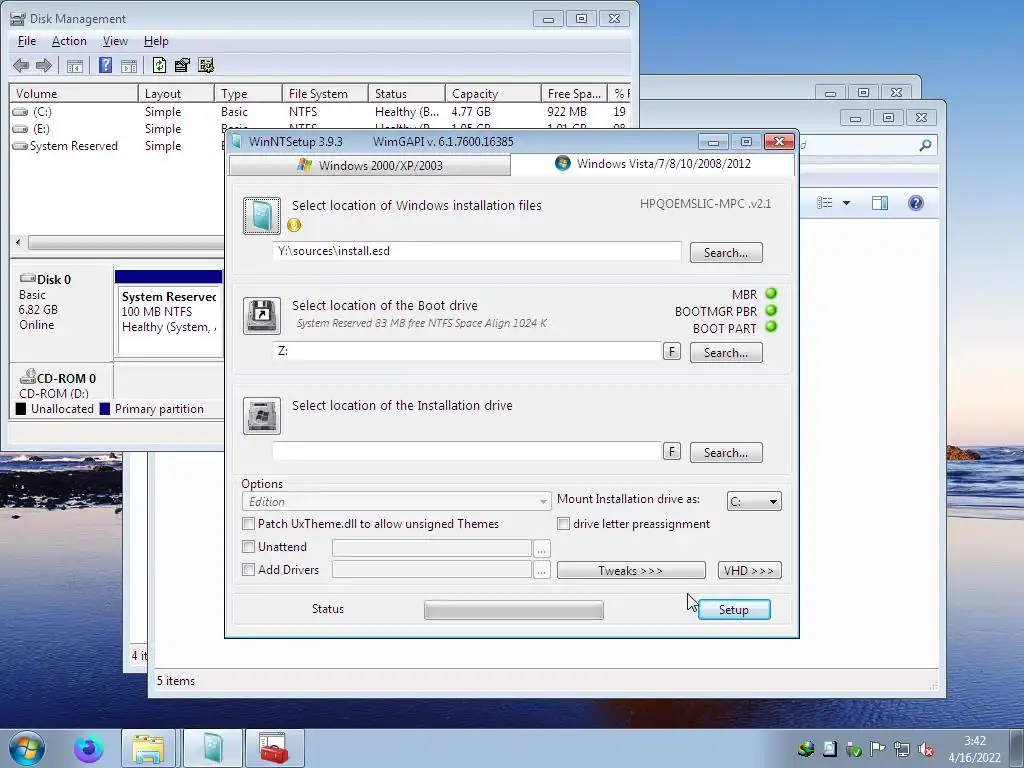Browse for Unattend file with ellipsis button
The height and width of the screenshot is (768, 1024).
click(x=541, y=549)
